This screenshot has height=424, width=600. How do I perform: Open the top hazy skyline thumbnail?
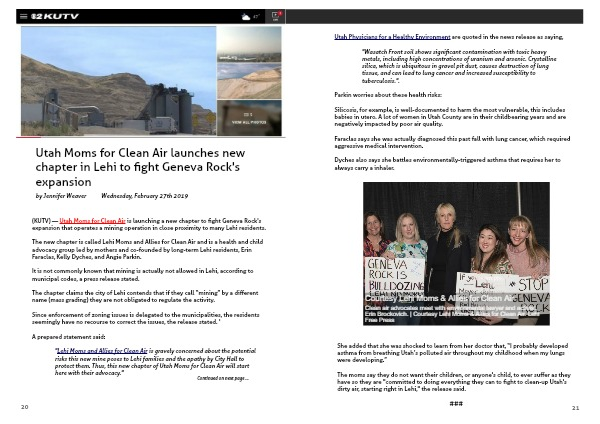tap(249, 44)
